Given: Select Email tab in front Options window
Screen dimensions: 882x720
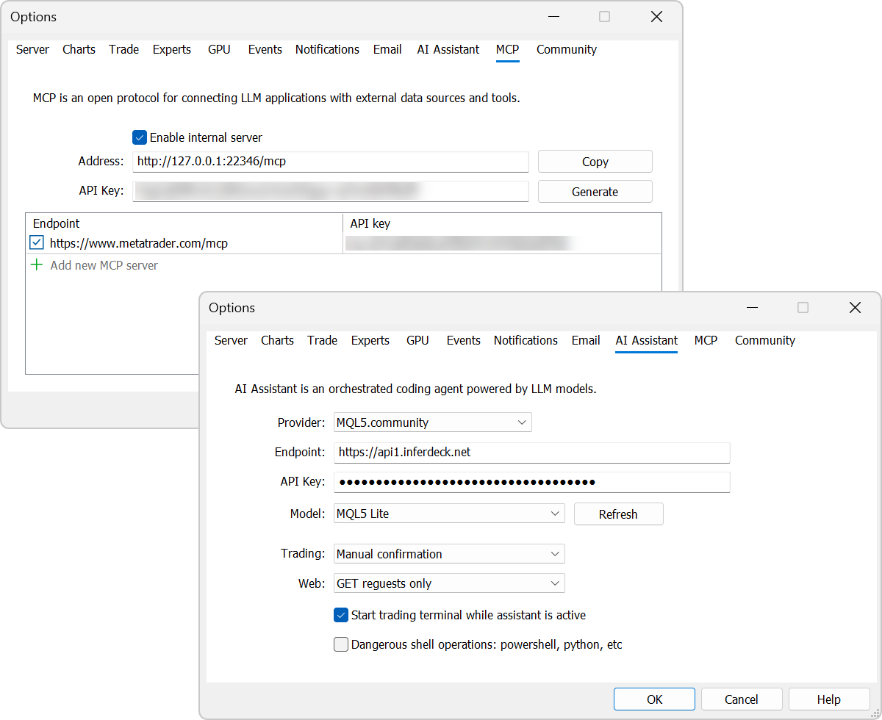Looking at the screenshot, I should (586, 340).
